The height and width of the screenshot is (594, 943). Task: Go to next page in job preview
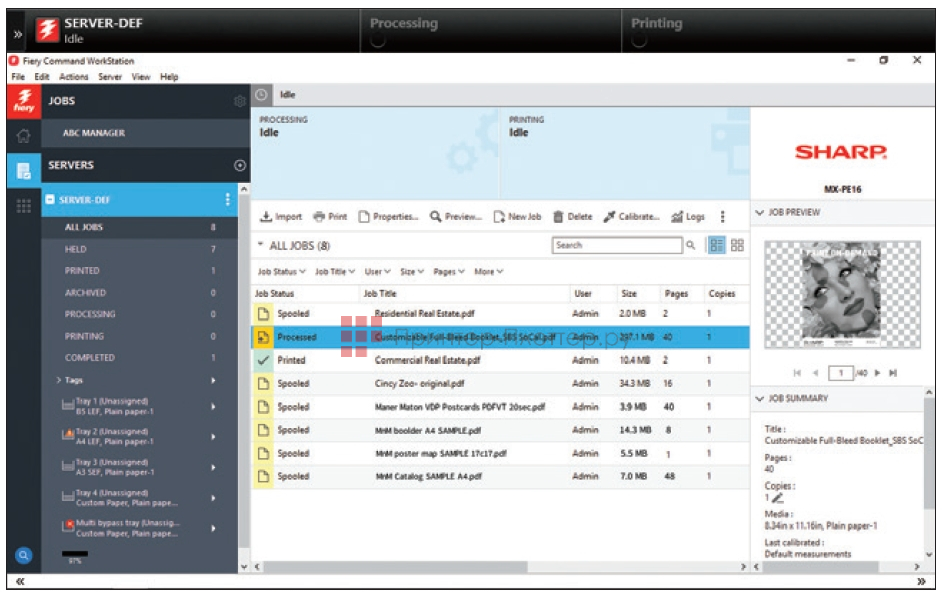878,373
